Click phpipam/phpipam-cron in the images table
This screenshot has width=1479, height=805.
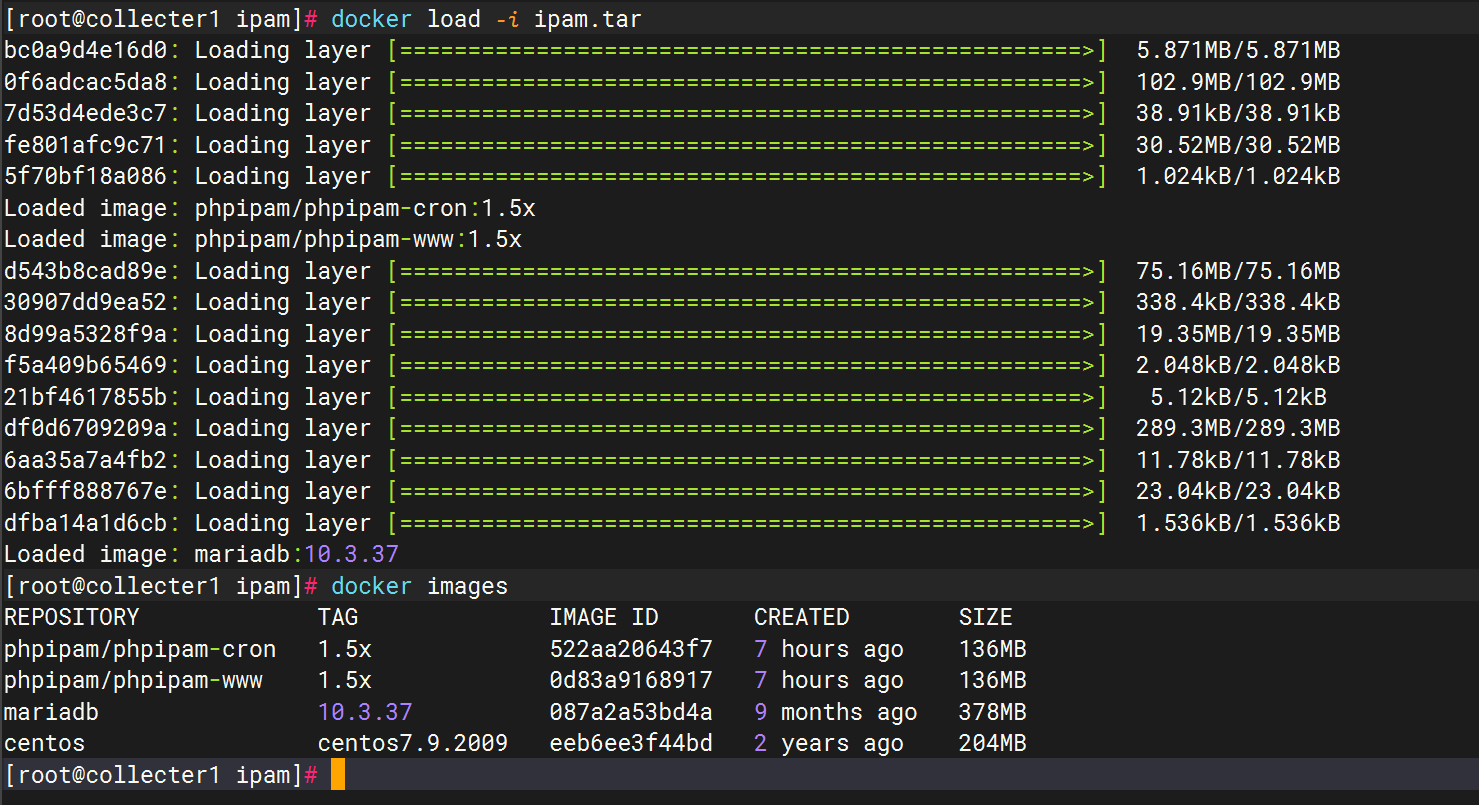tap(140, 649)
